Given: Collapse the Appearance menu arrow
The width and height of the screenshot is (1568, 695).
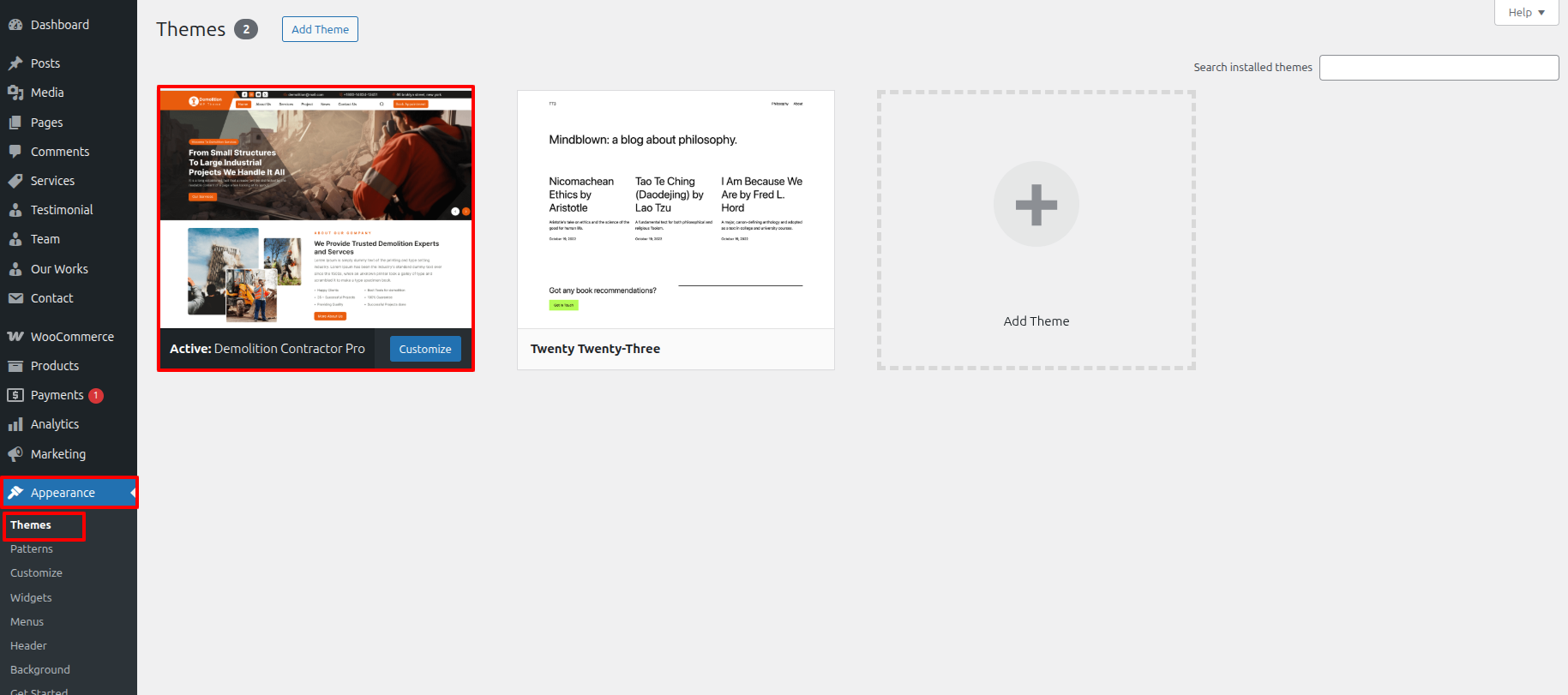Looking at the screenshot, I should pos(133,493).
